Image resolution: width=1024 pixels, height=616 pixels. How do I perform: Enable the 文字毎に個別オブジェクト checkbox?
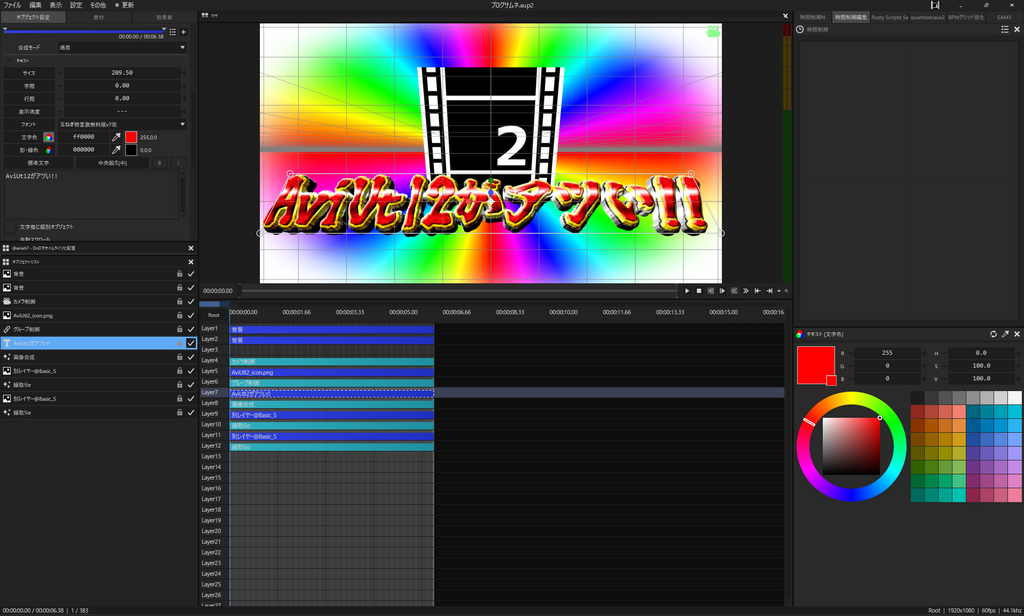(x=10, y=227)
